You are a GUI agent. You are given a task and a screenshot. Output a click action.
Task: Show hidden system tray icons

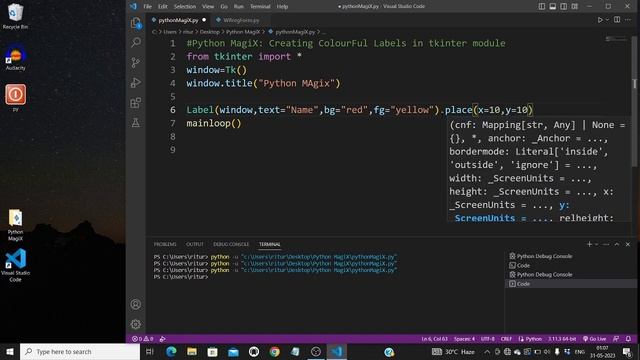pos(487,351)
